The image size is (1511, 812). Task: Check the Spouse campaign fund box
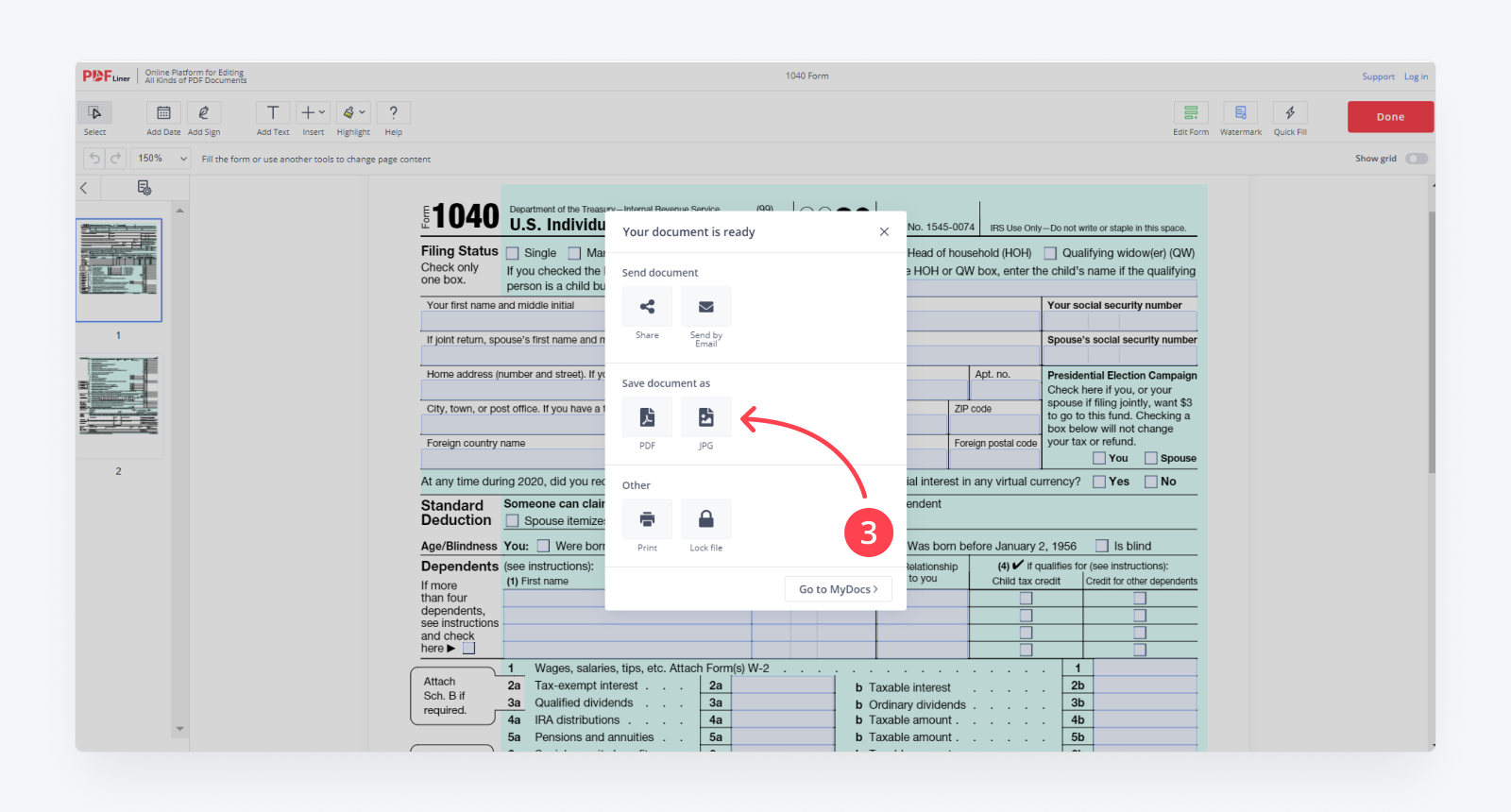point(1151,458)
